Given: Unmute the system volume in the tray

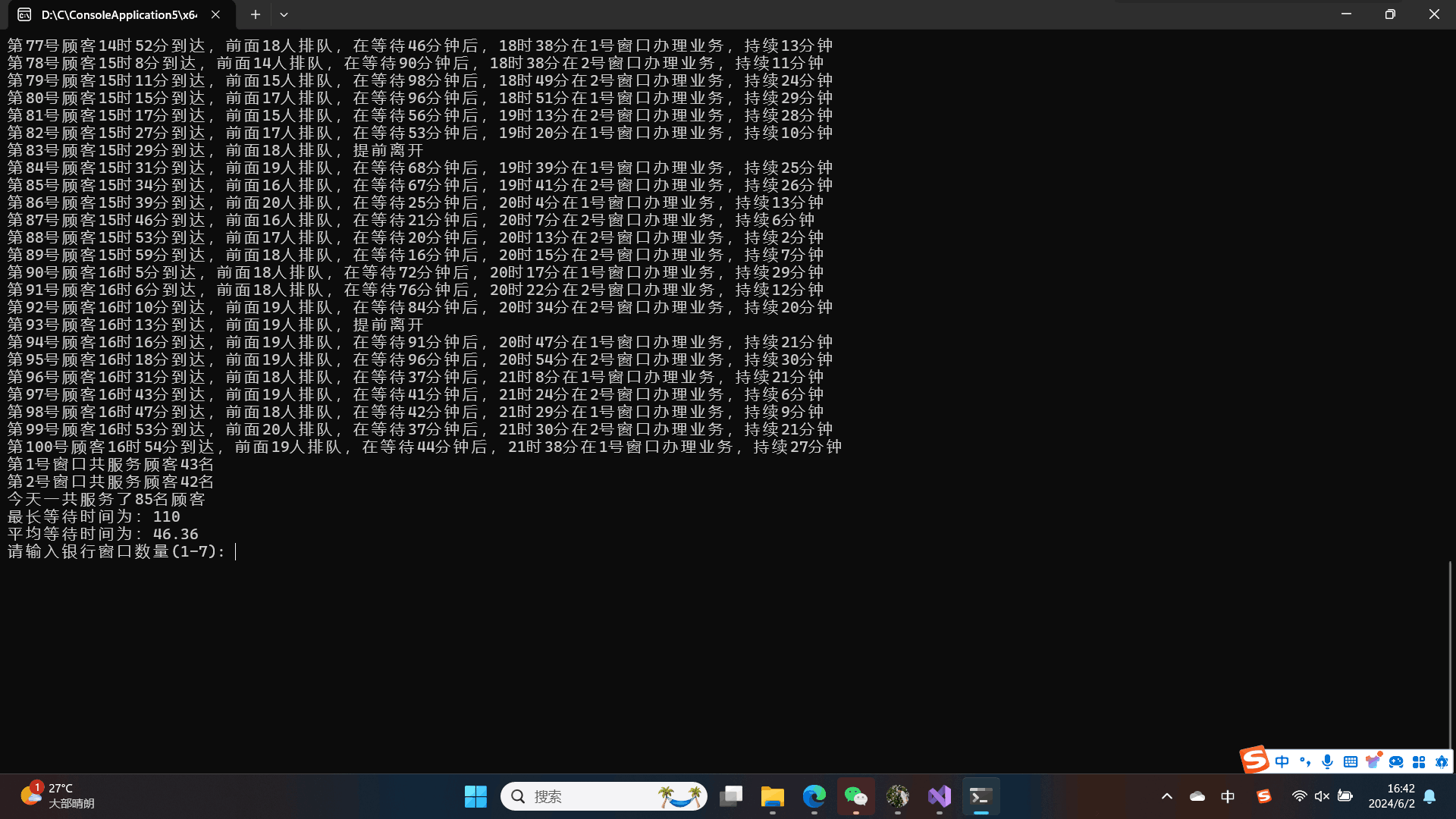Looking at the screenshot, I should pos(1323,796).
